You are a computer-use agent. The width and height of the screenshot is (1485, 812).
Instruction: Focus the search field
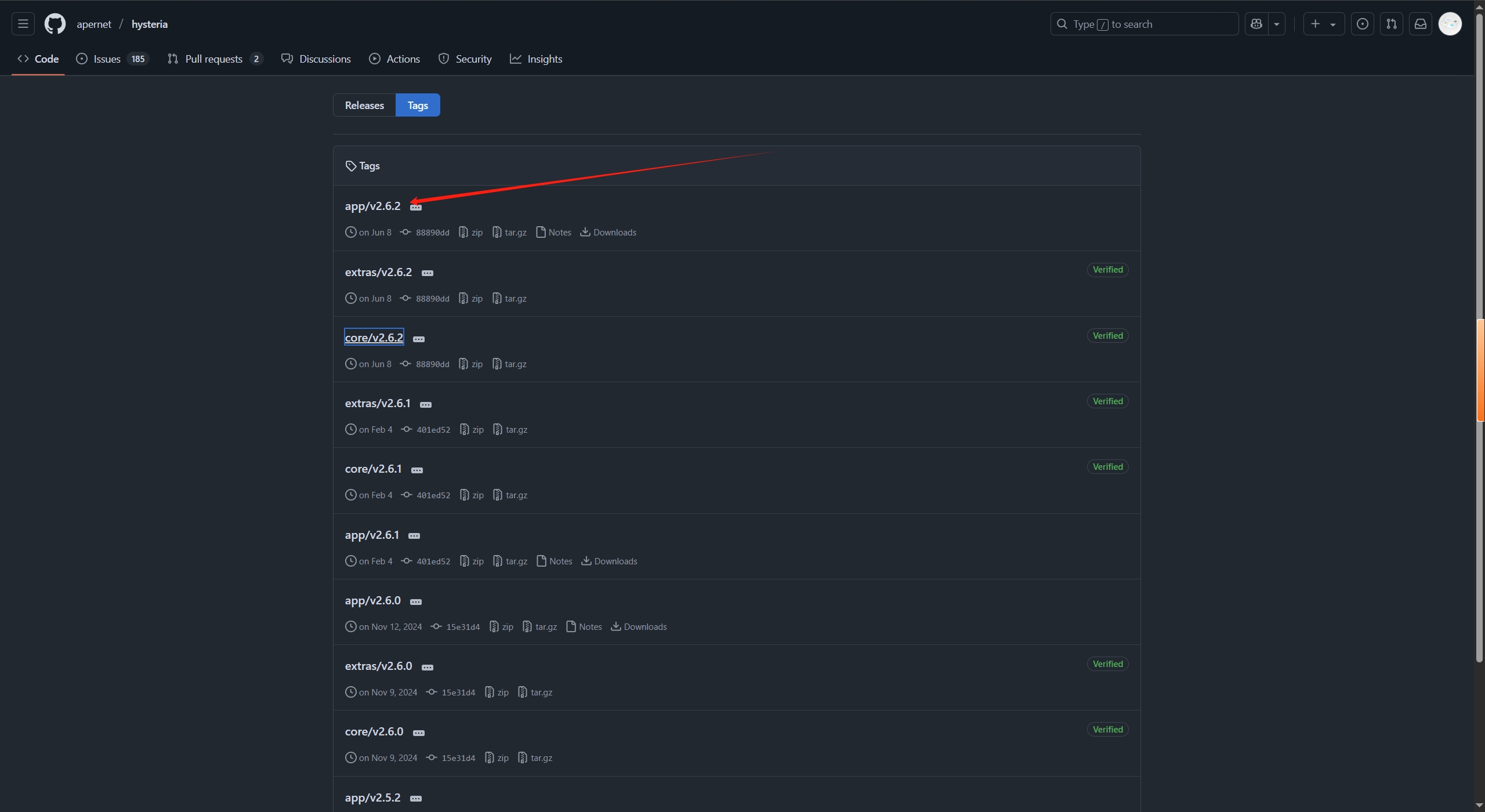click(x=1144, y=24)
